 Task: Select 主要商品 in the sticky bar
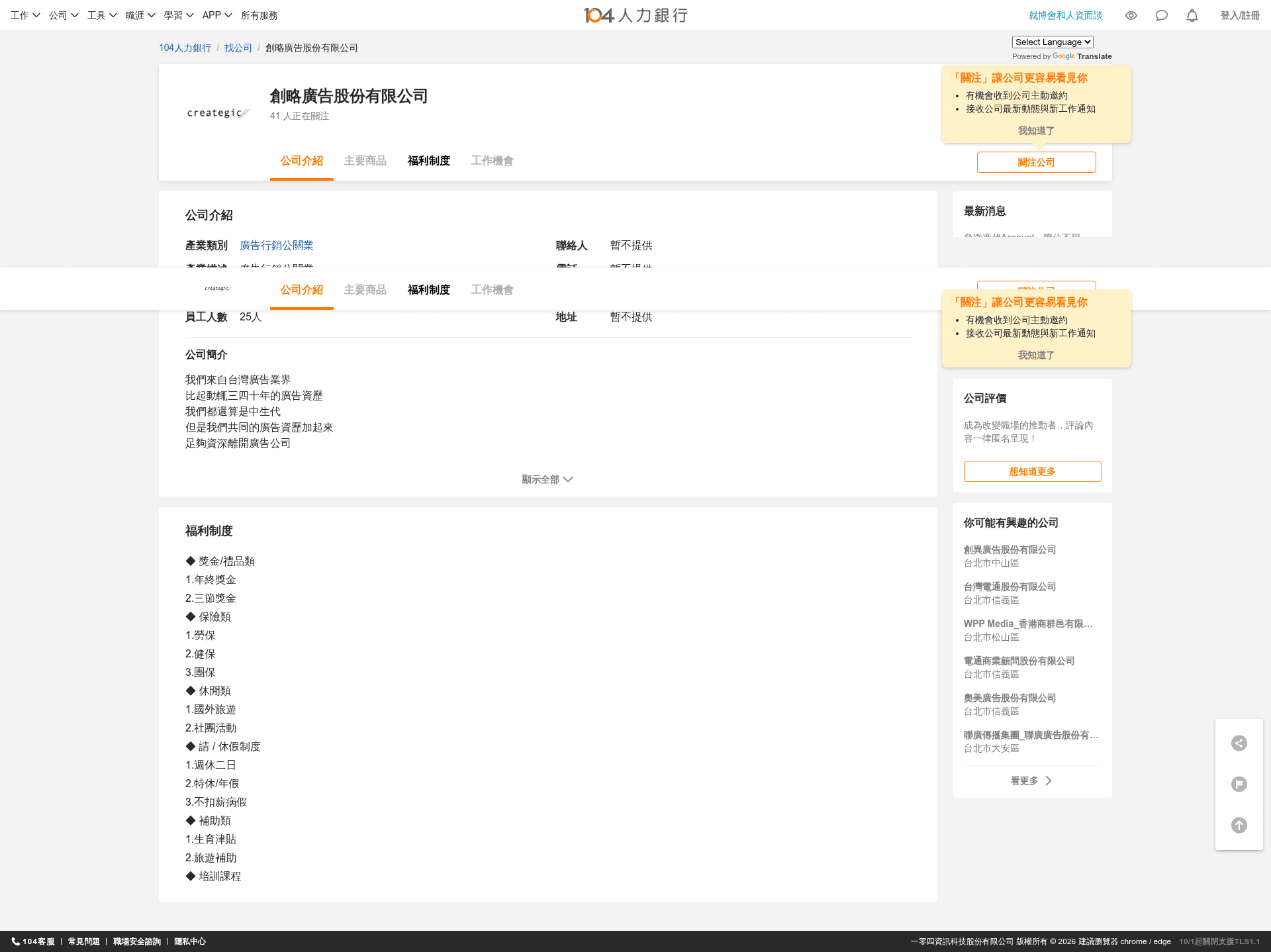coord(365,290)
